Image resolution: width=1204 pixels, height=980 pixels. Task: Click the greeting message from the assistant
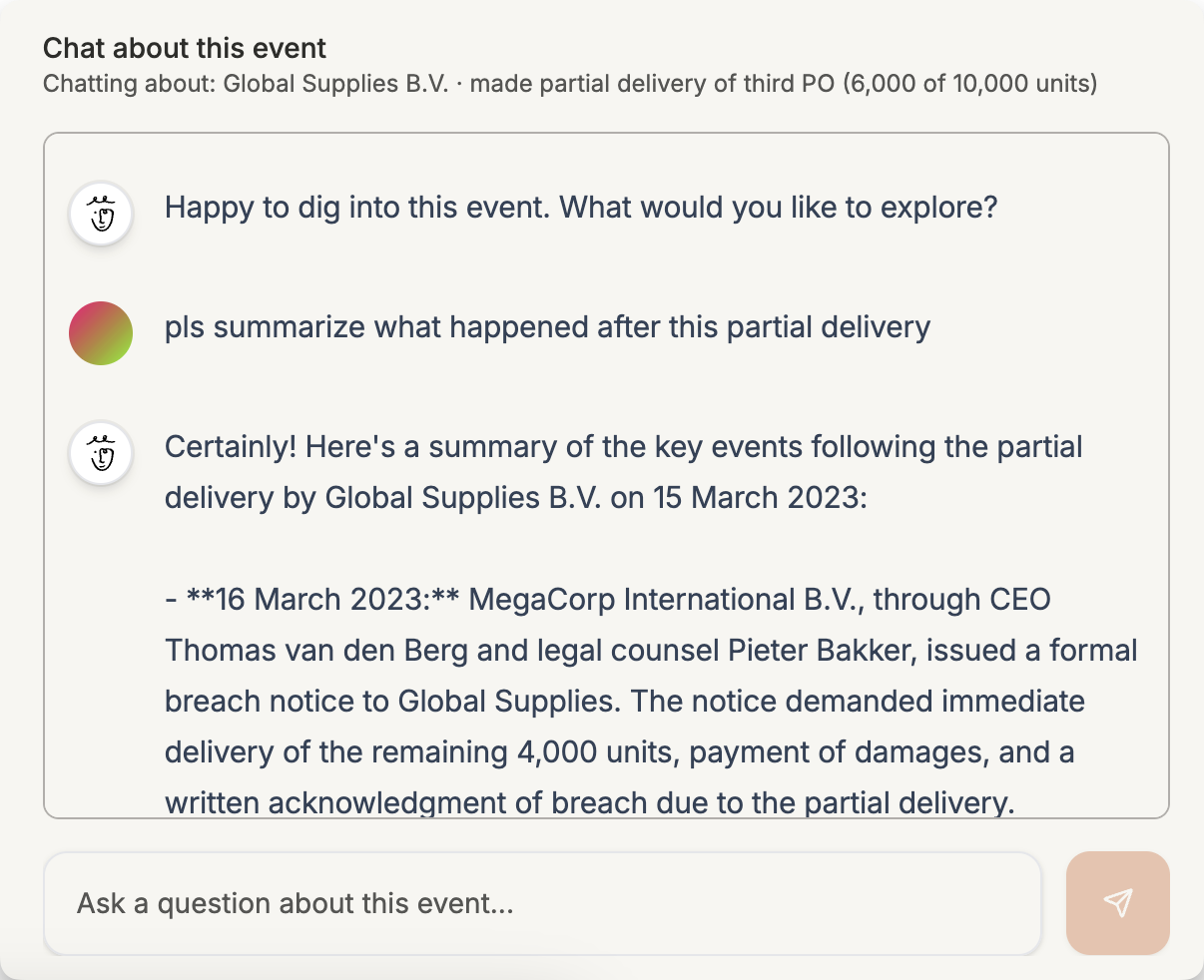pos(581,208)
